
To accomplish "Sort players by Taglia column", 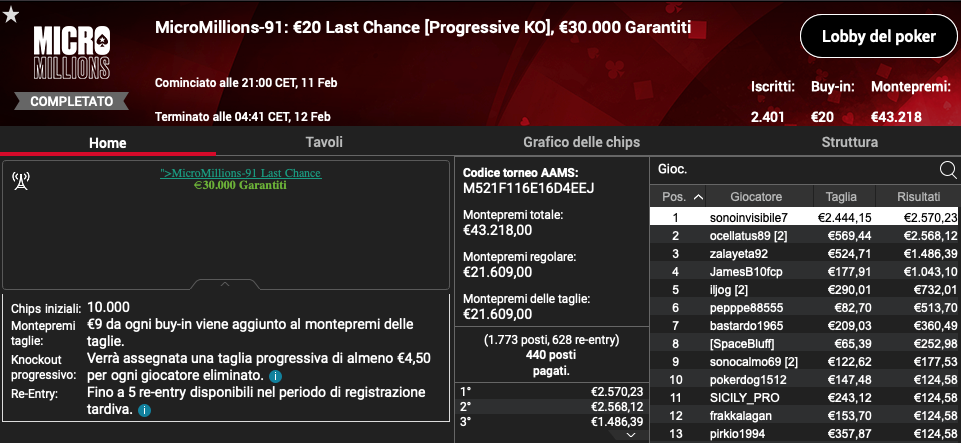I will [841, 197].
